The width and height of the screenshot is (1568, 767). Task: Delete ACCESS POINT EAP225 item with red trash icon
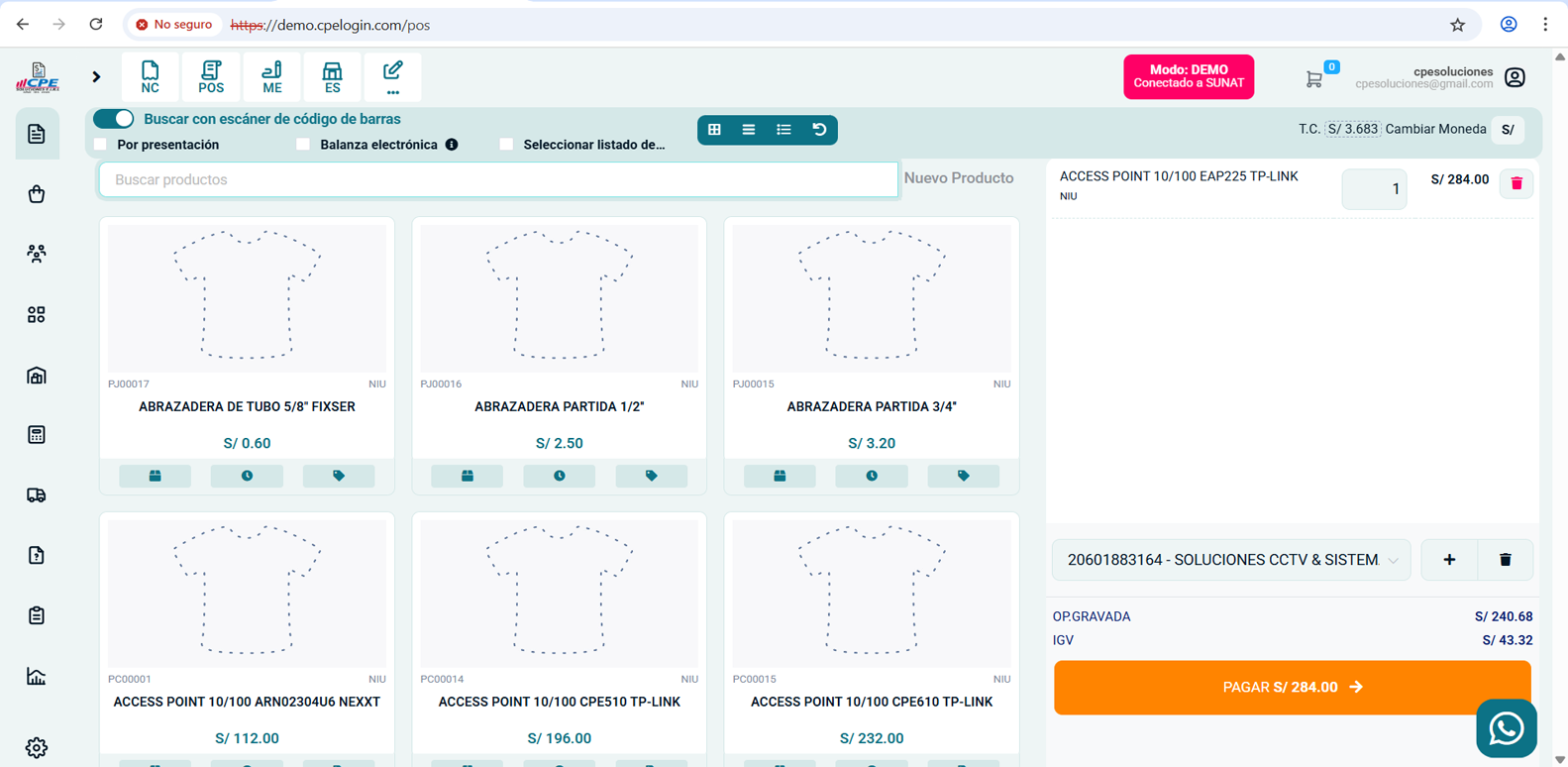(1516, 183)
